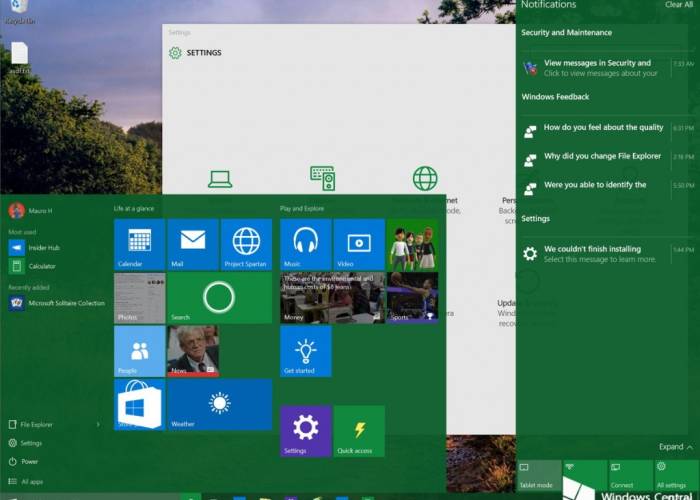Open the Calendar tile

point(139,244)
